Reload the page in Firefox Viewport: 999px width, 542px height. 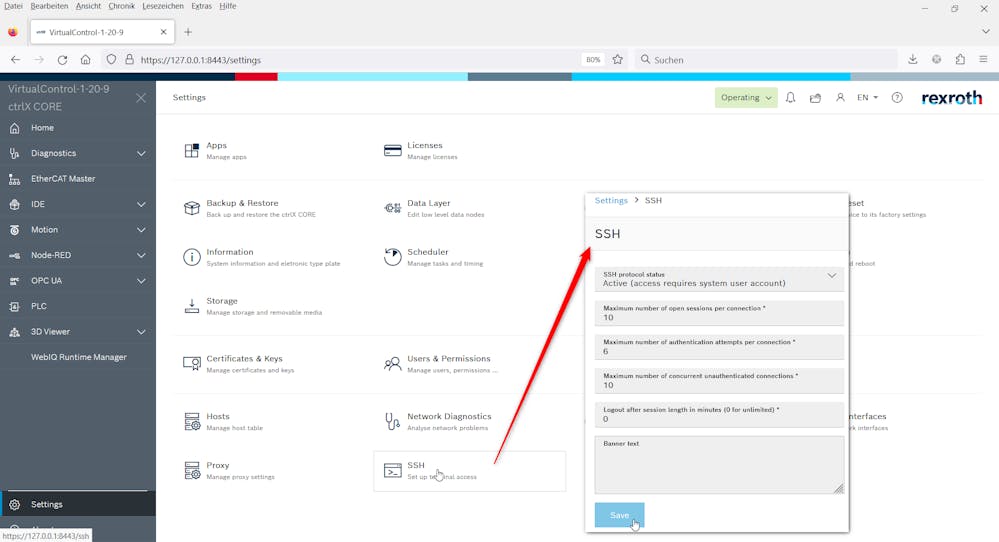(62, 60)
